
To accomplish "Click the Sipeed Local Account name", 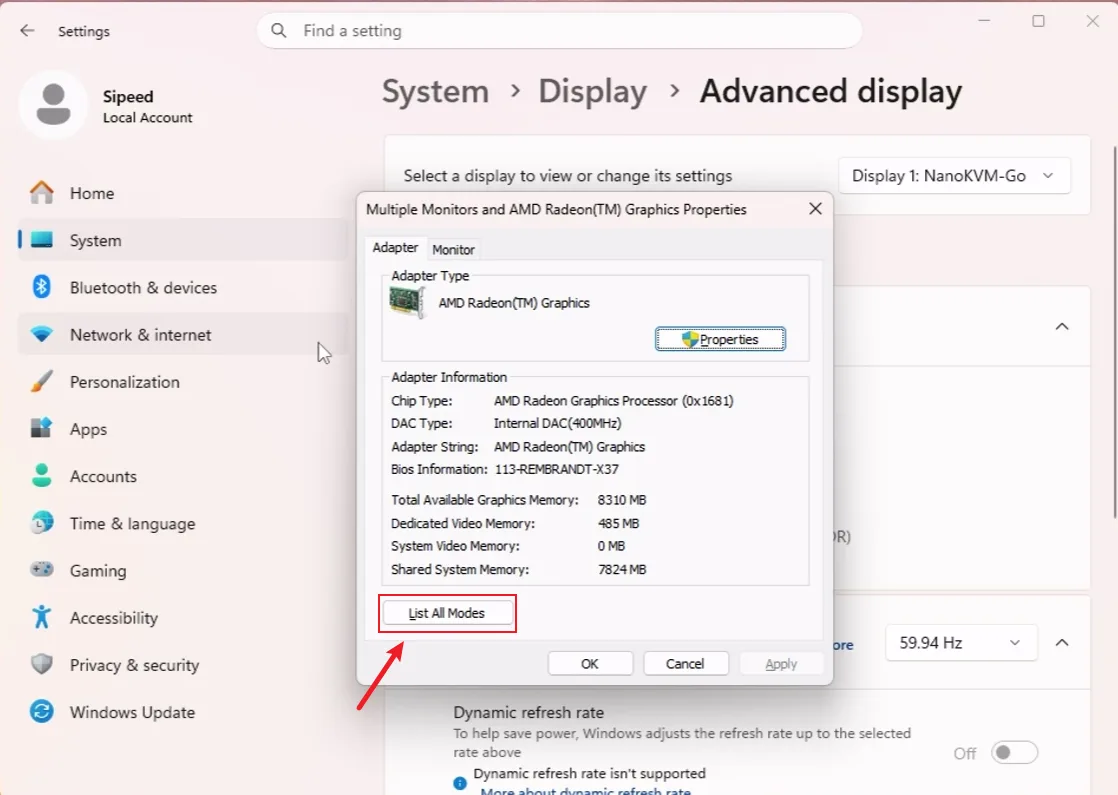I will coord(148,106).
